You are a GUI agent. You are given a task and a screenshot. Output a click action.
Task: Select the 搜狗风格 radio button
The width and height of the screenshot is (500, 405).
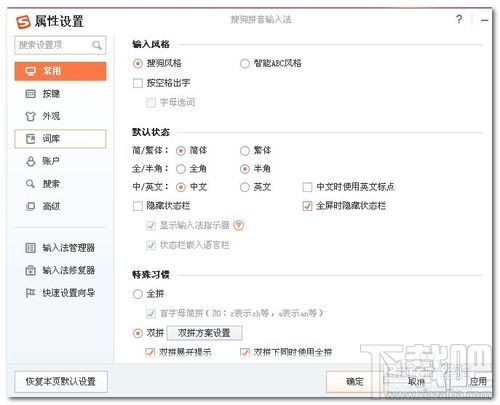click(138, 63)
